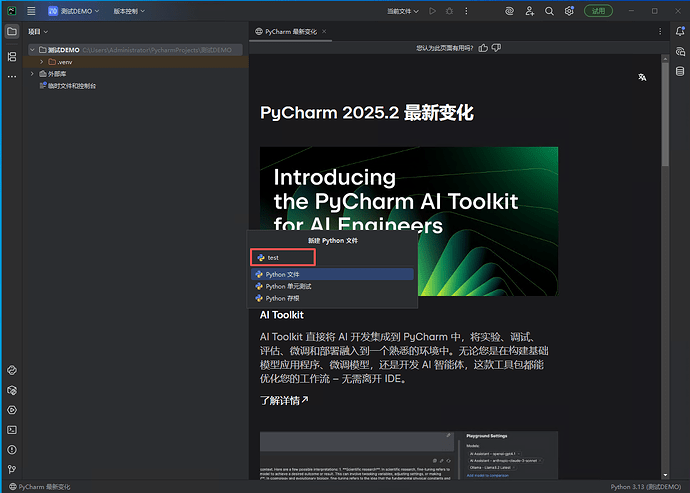The width and height of the screenshot is (690, 493).
Task: Expand the 外部库 tree node
Action: [x=33, y=74]
